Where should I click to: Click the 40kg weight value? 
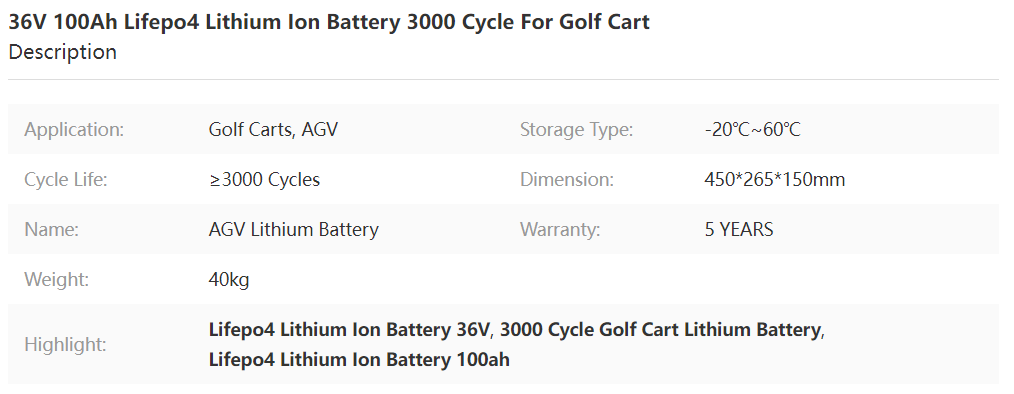(229, 279)
